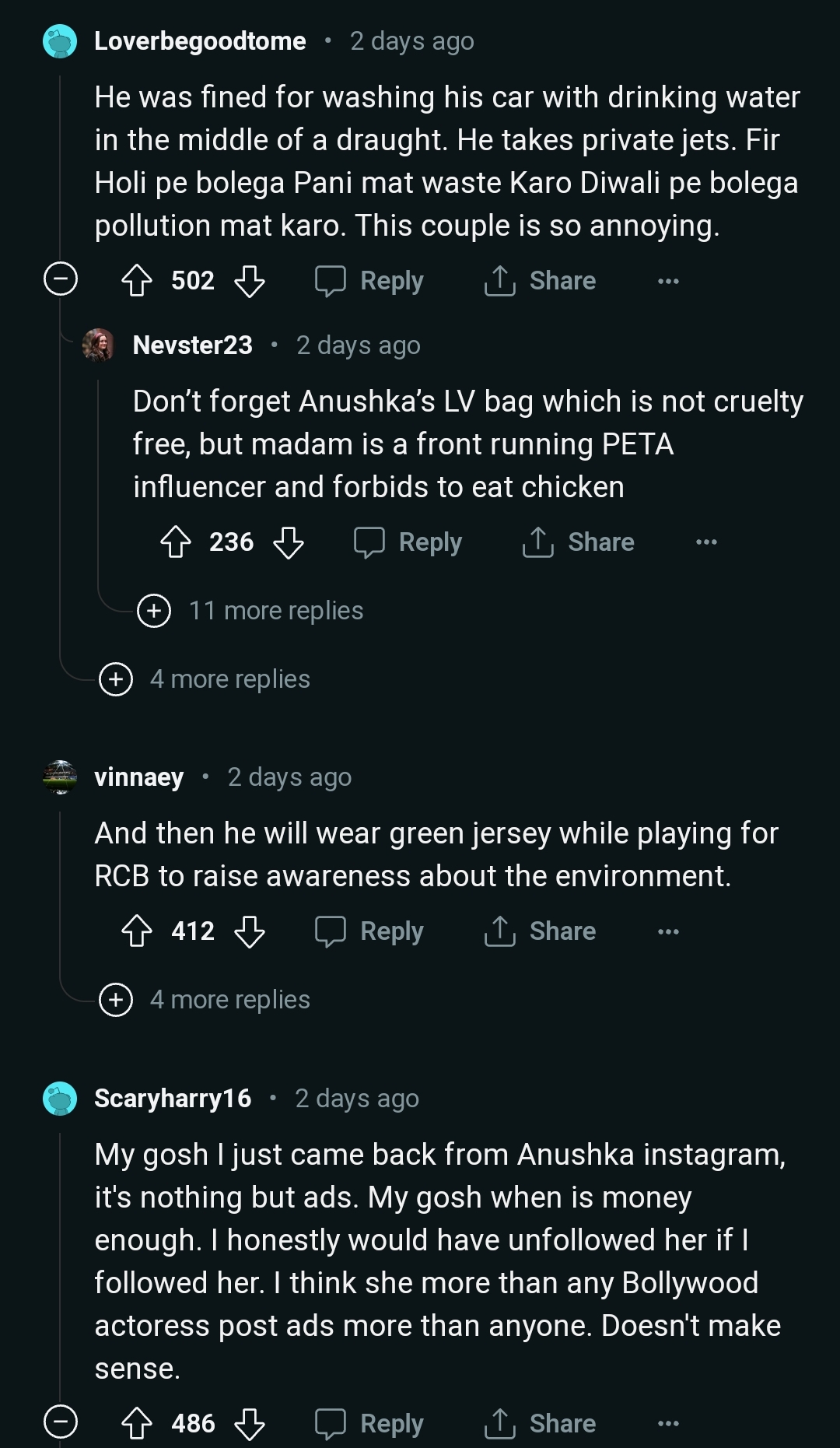Collapse Scaryharry16's comment thread
Image resolution: width=840 pixels, height=1448 pixels.
(x=61, y=1422)
